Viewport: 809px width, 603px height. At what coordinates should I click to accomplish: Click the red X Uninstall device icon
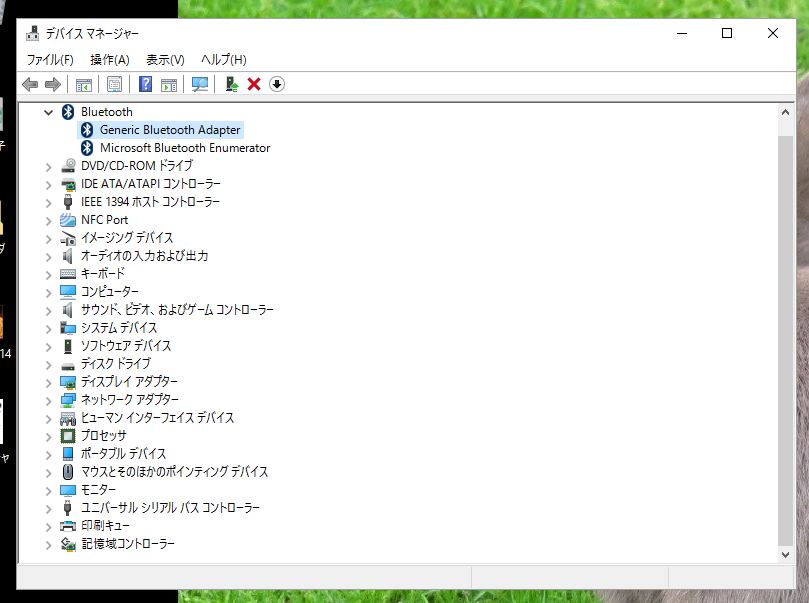point(254,84)
